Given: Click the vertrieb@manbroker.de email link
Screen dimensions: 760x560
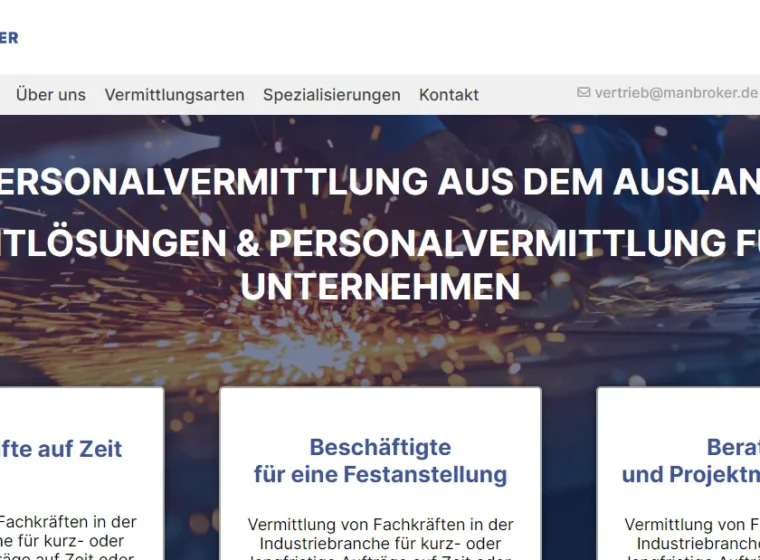Looking at the screenshot, I should point(676,92).
